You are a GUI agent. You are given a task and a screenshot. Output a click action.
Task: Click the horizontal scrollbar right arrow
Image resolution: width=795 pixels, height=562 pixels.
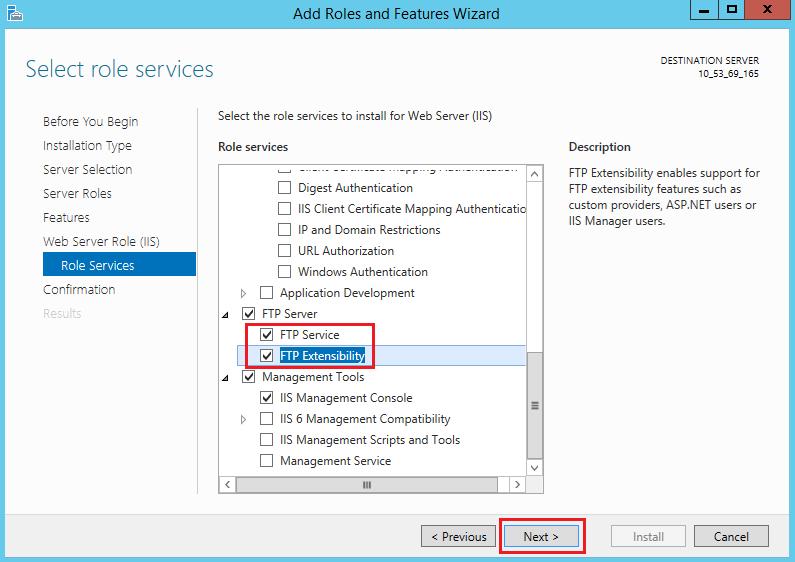pos(517,485)
